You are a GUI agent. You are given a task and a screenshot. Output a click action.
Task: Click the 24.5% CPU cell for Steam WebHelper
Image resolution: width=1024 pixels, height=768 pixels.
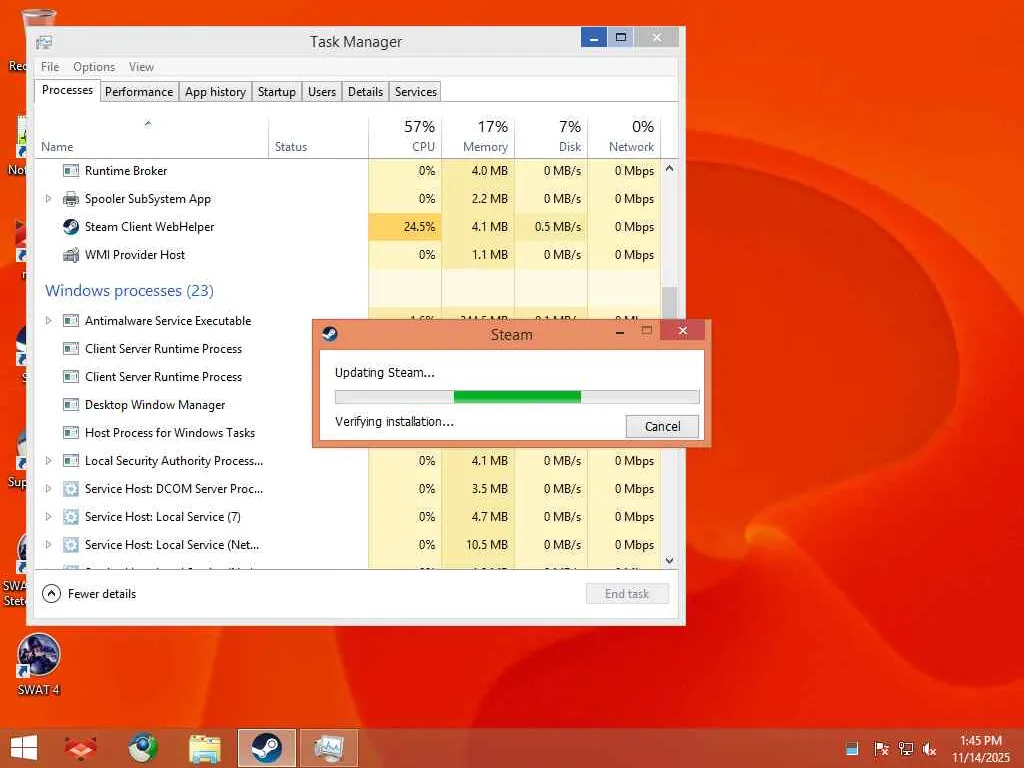406,227
